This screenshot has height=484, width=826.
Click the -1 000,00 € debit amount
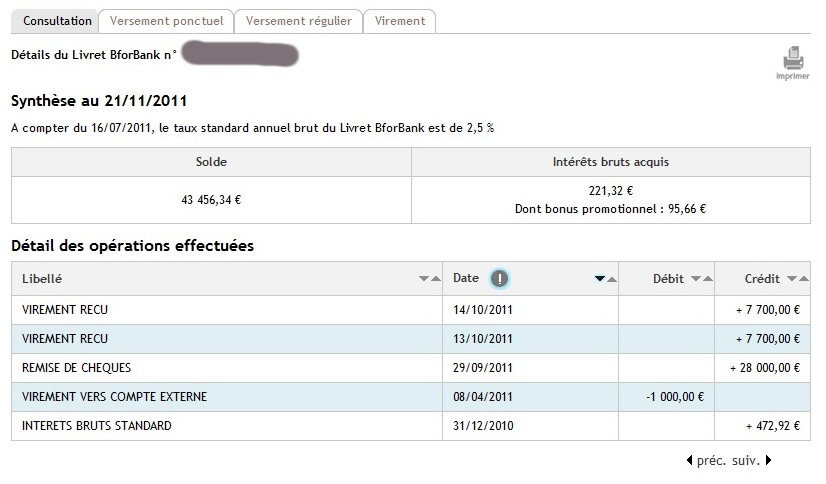click(x=675, y=397)
